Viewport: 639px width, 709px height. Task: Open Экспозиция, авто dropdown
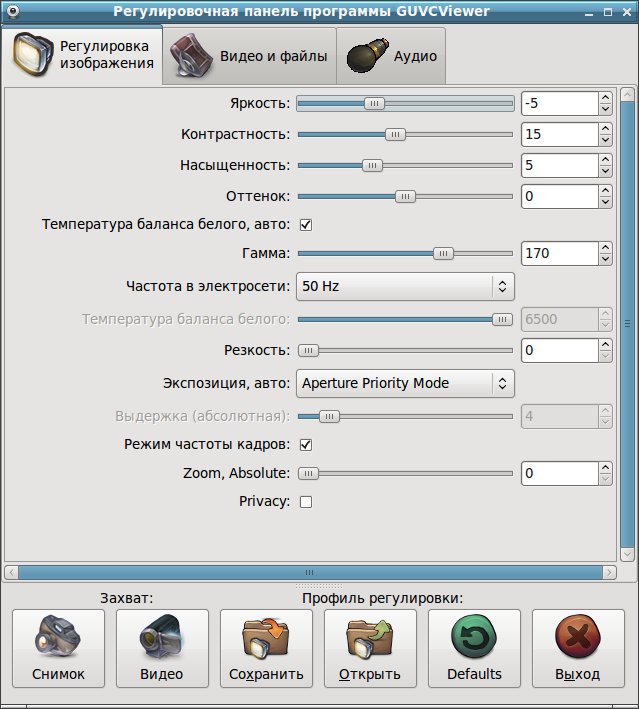click(405, 383)
